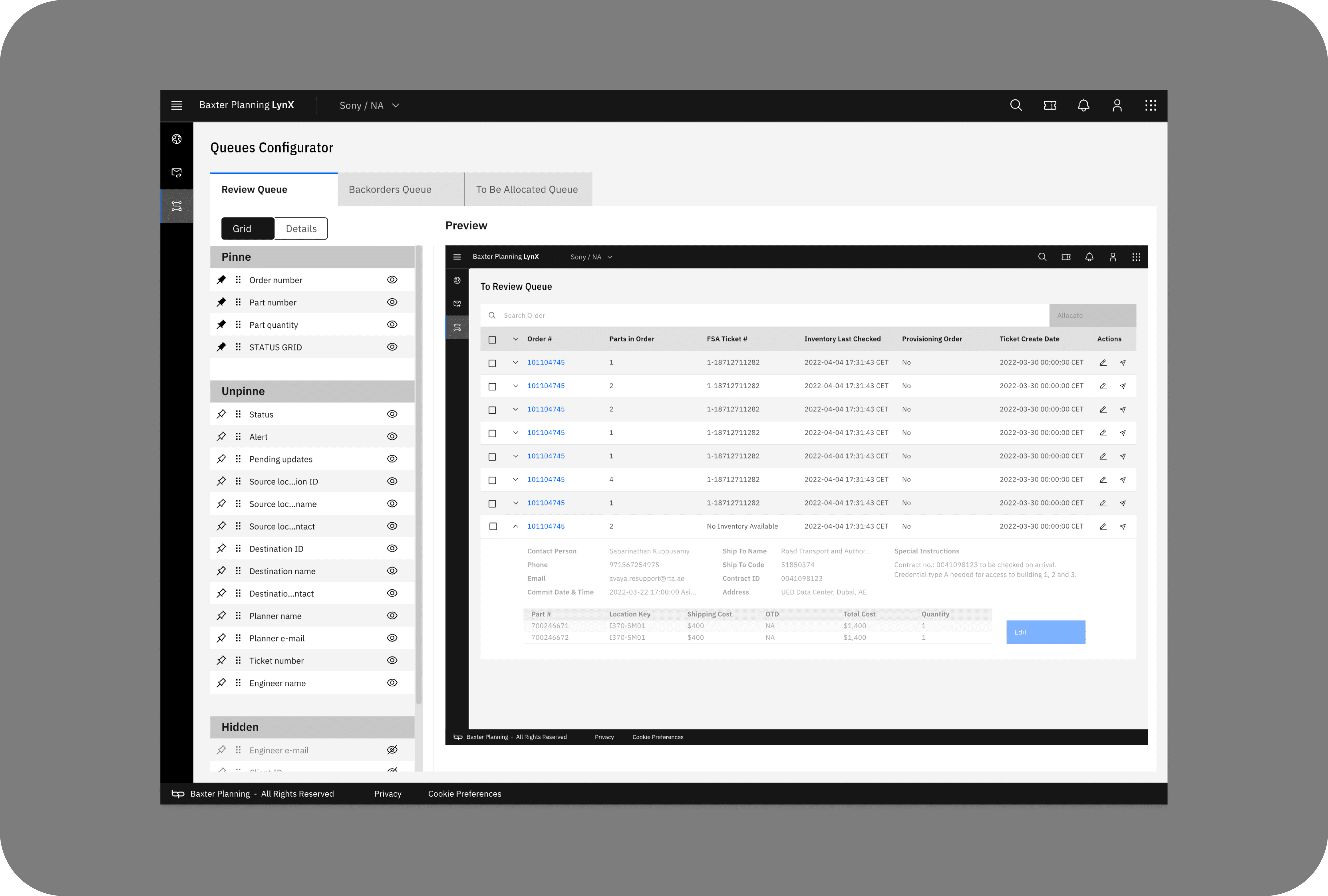Unpin the Order number column
The image size is (1328, 896).
(x=221, y=280)
